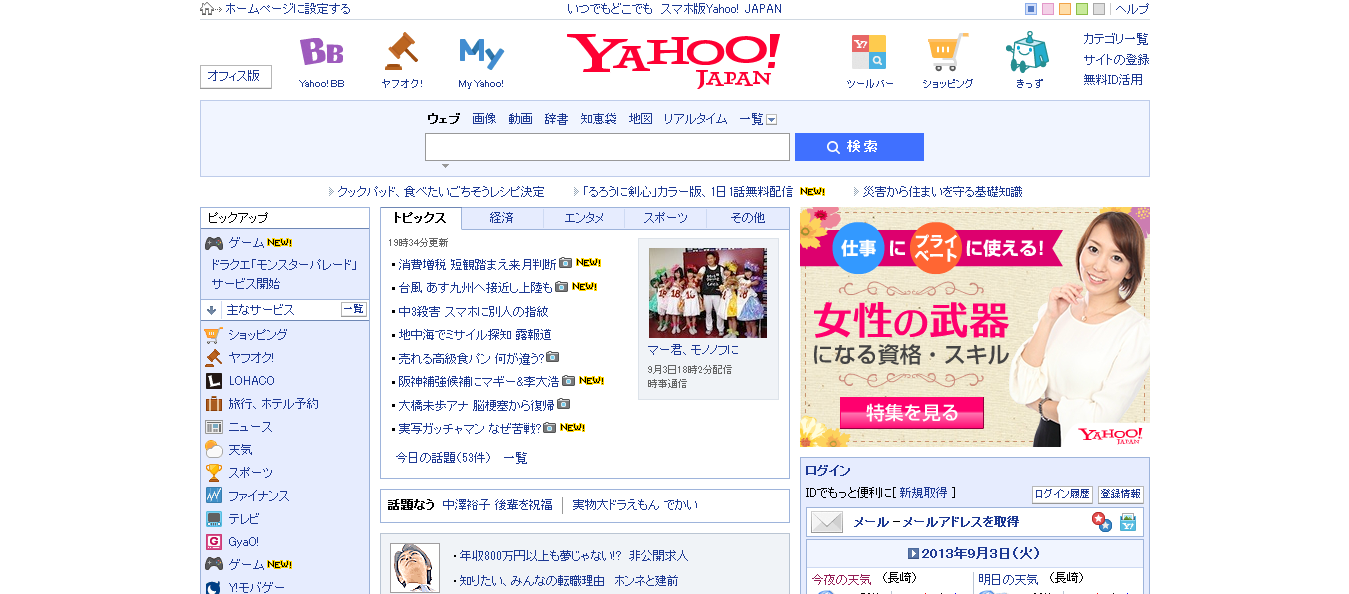Switch to the その他 news tab

pos(747,218)
